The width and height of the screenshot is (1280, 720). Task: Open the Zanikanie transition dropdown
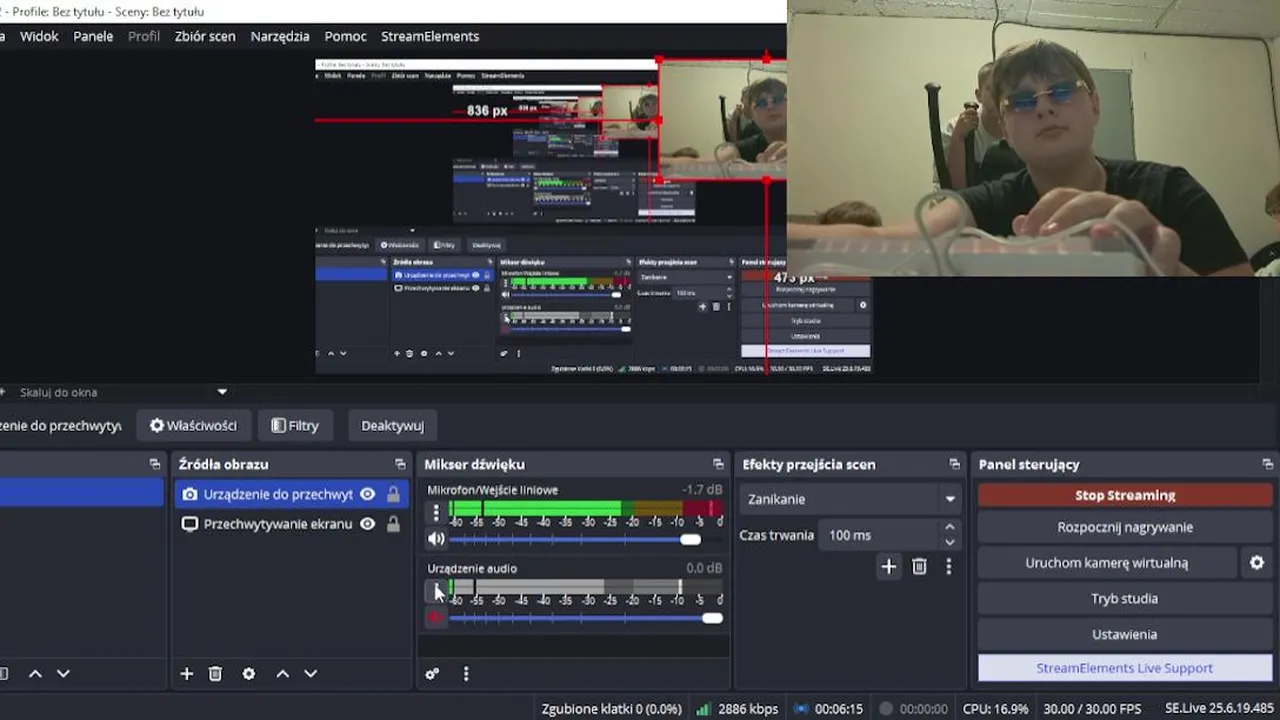tap(851, 499)
